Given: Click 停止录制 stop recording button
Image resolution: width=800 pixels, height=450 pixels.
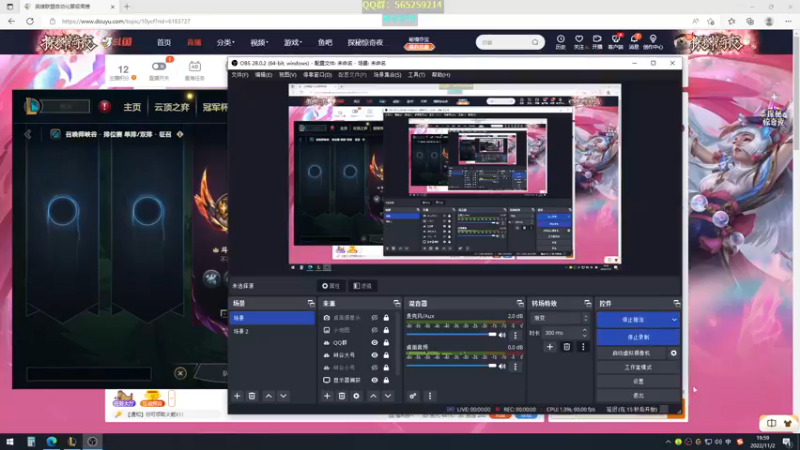Looking at the screenshot, I should [638, 337].
